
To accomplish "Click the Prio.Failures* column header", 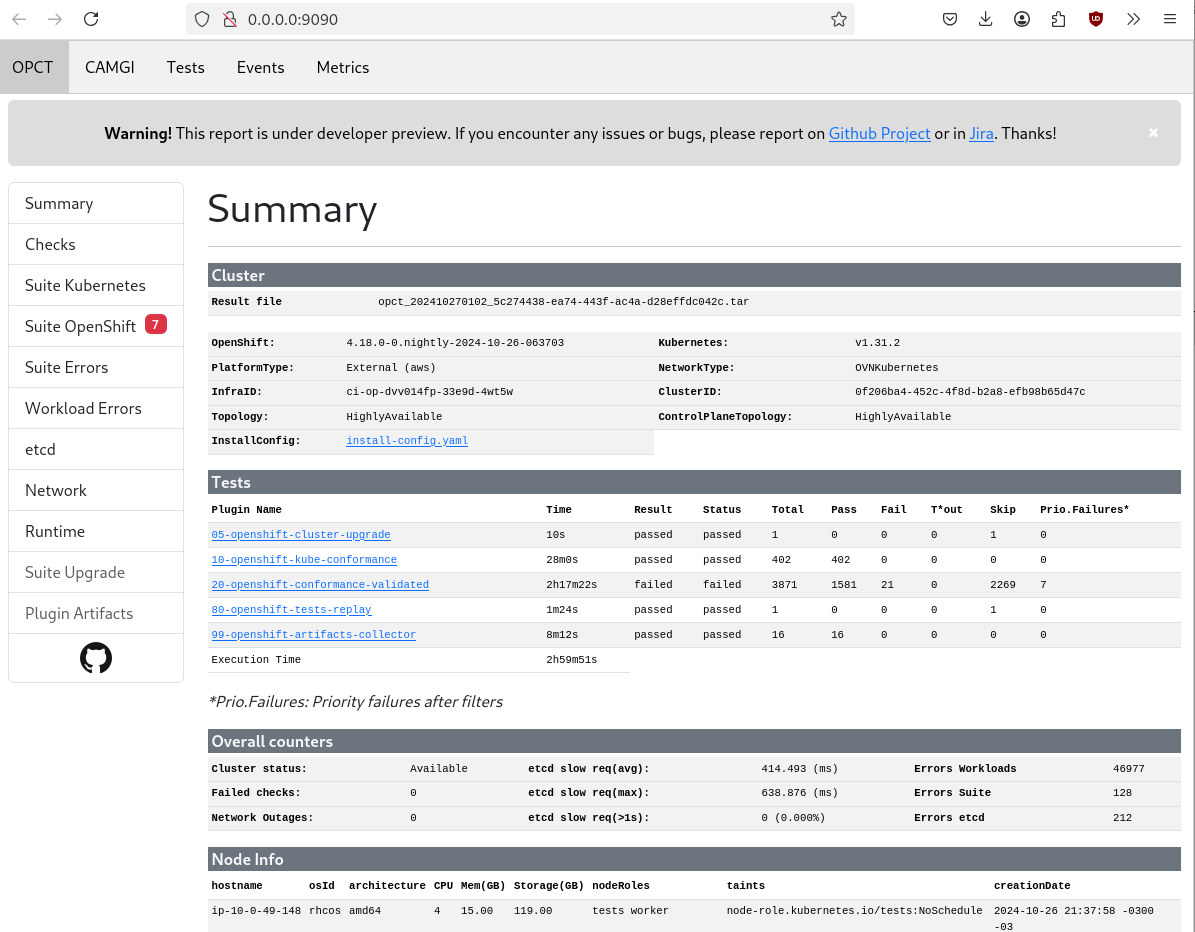I will click(x=1084, y=510).
